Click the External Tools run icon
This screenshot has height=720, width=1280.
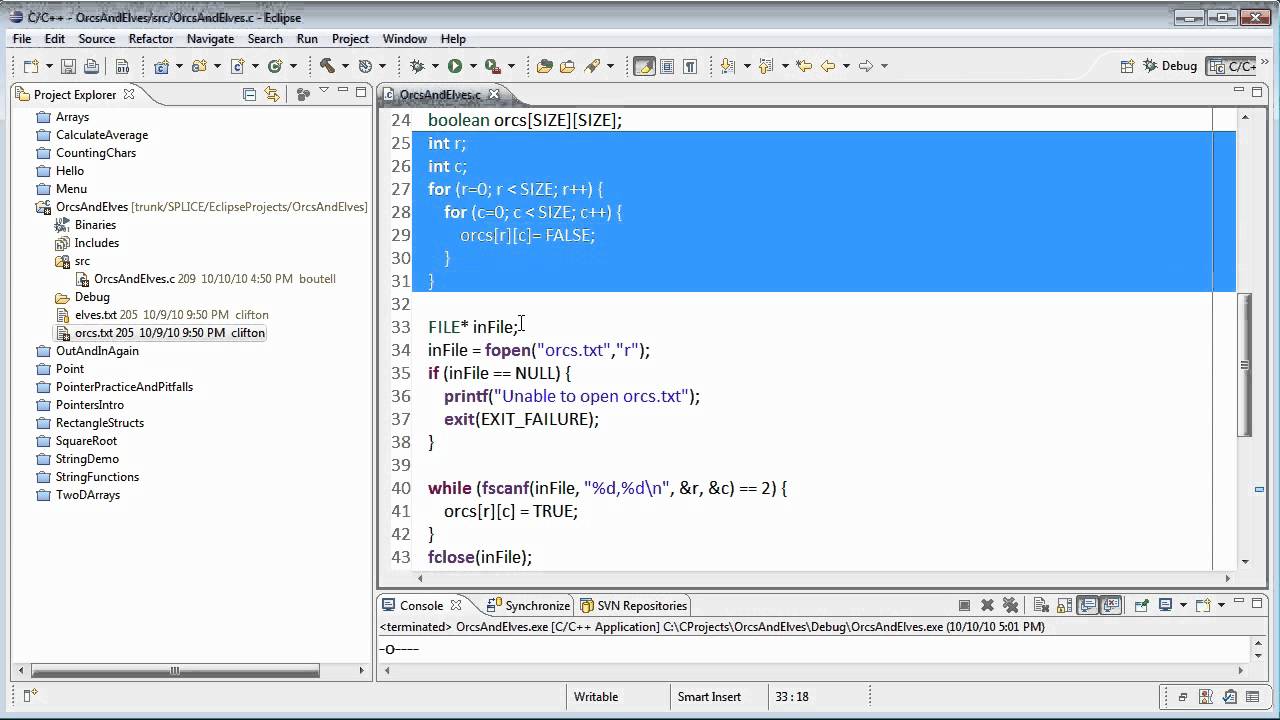(x=493, y=67)
